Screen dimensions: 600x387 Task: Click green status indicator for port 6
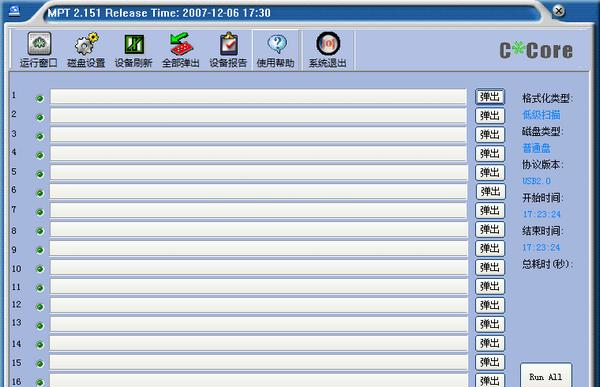pos(40,193)
